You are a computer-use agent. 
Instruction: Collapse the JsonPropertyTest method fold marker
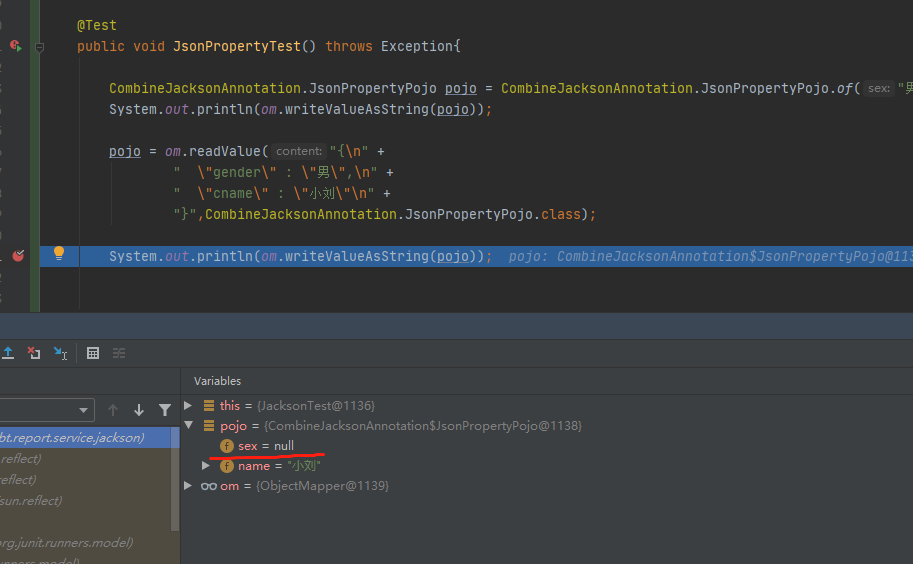(x=40, y=47)
